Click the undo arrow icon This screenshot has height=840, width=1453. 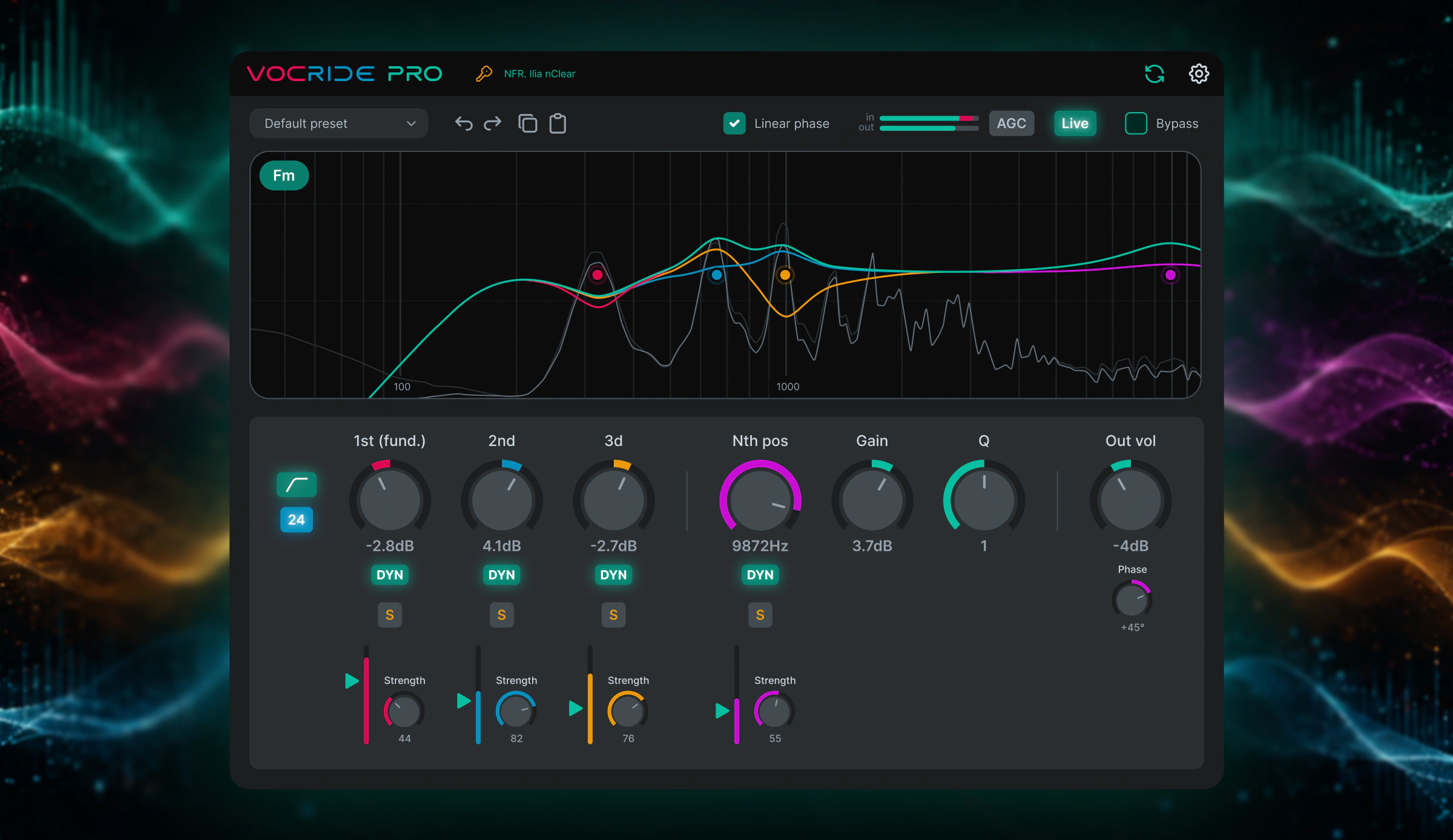point(464,123)
